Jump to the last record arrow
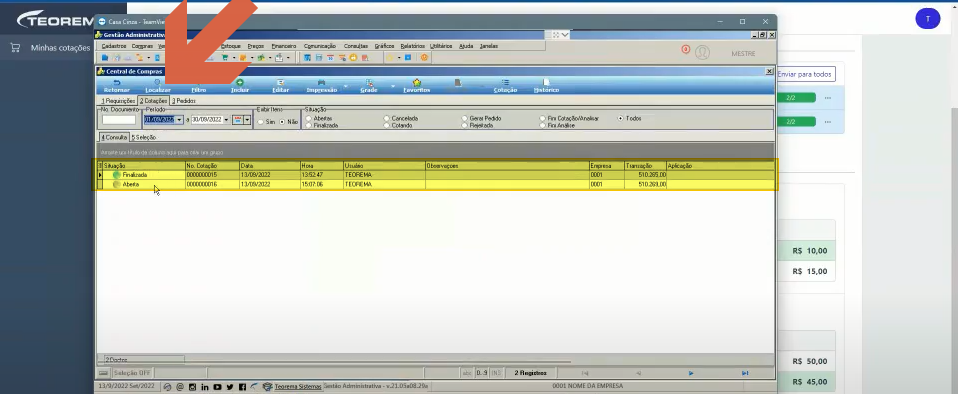 coord(745,373)
